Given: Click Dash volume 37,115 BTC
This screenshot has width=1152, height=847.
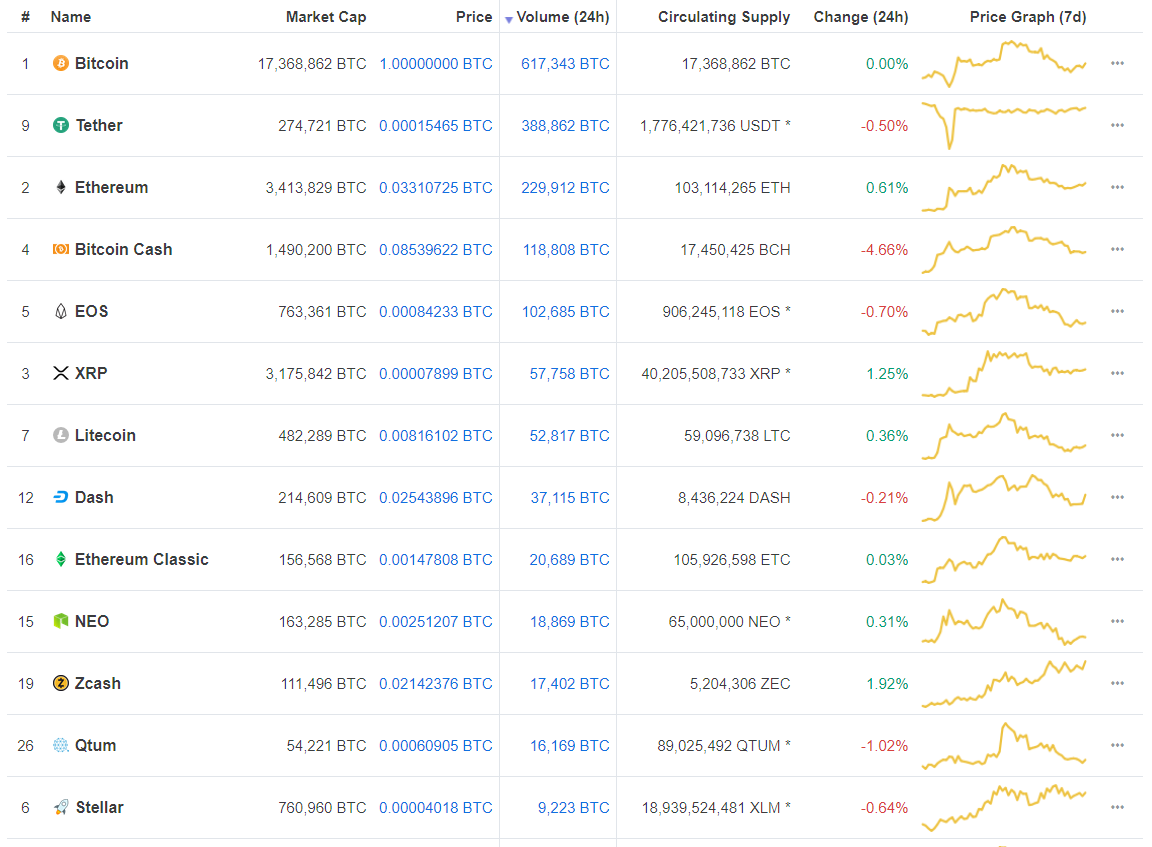Looking at the screenshot, I should click(570, 497).
